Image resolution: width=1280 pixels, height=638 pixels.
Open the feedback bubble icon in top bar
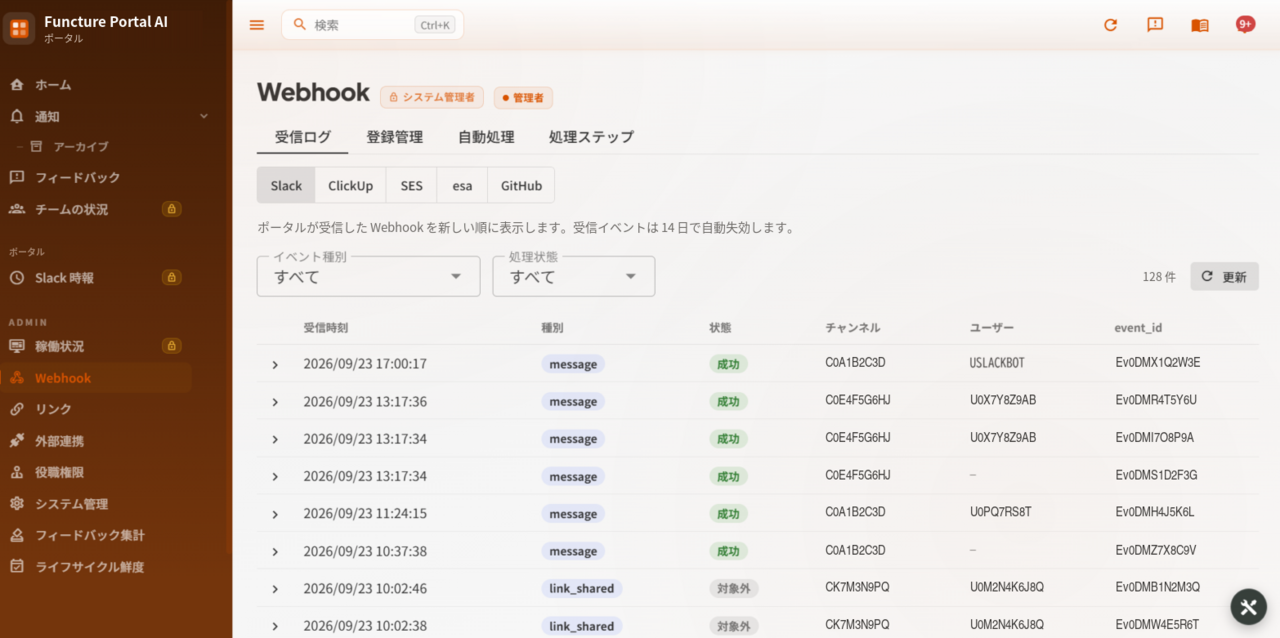click(x=1155, y=25)
